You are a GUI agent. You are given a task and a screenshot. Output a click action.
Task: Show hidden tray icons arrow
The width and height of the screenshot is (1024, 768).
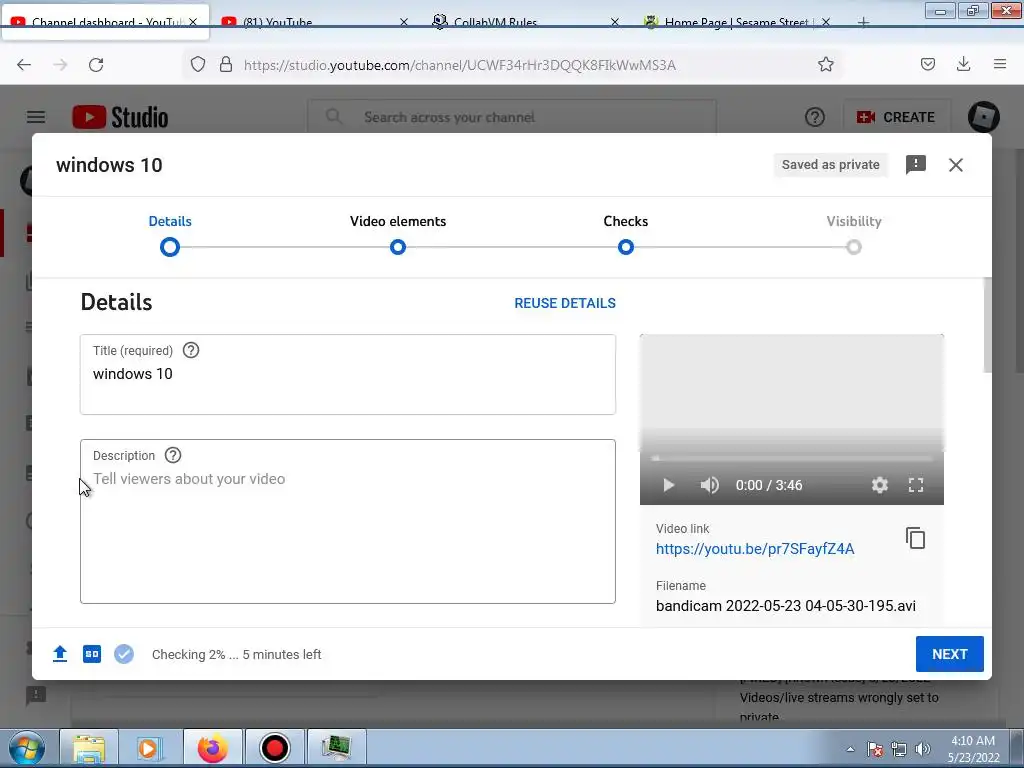[x=850, y=749]
